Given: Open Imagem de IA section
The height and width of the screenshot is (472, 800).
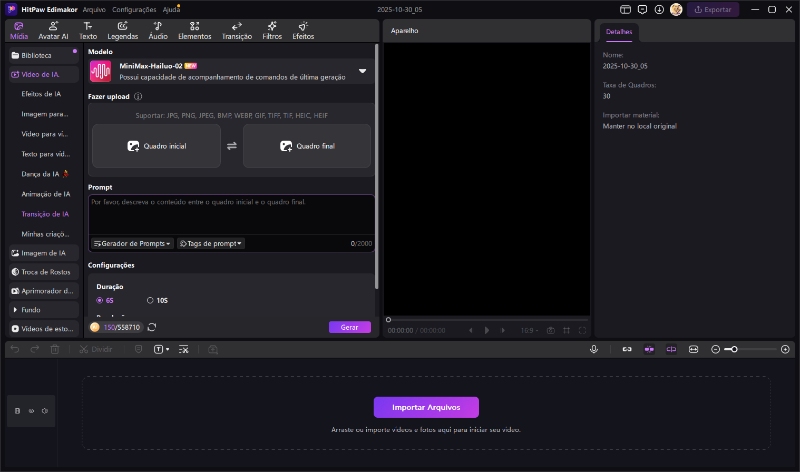Looking at the screenshot, I should (x=43, y=253).
